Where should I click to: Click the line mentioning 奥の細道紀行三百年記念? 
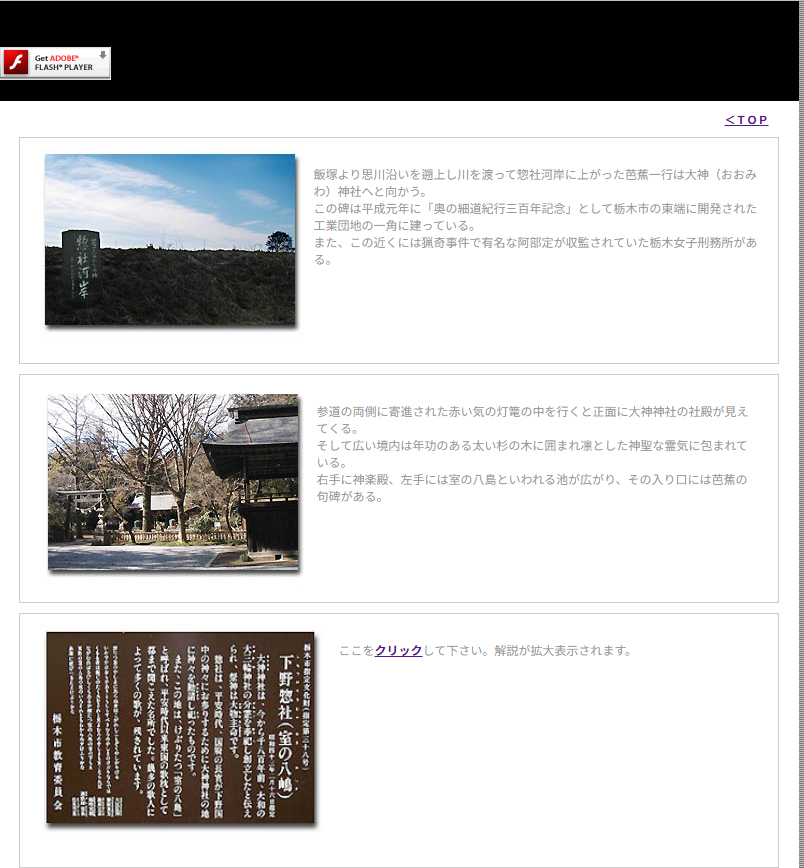(x=535, y=208)
